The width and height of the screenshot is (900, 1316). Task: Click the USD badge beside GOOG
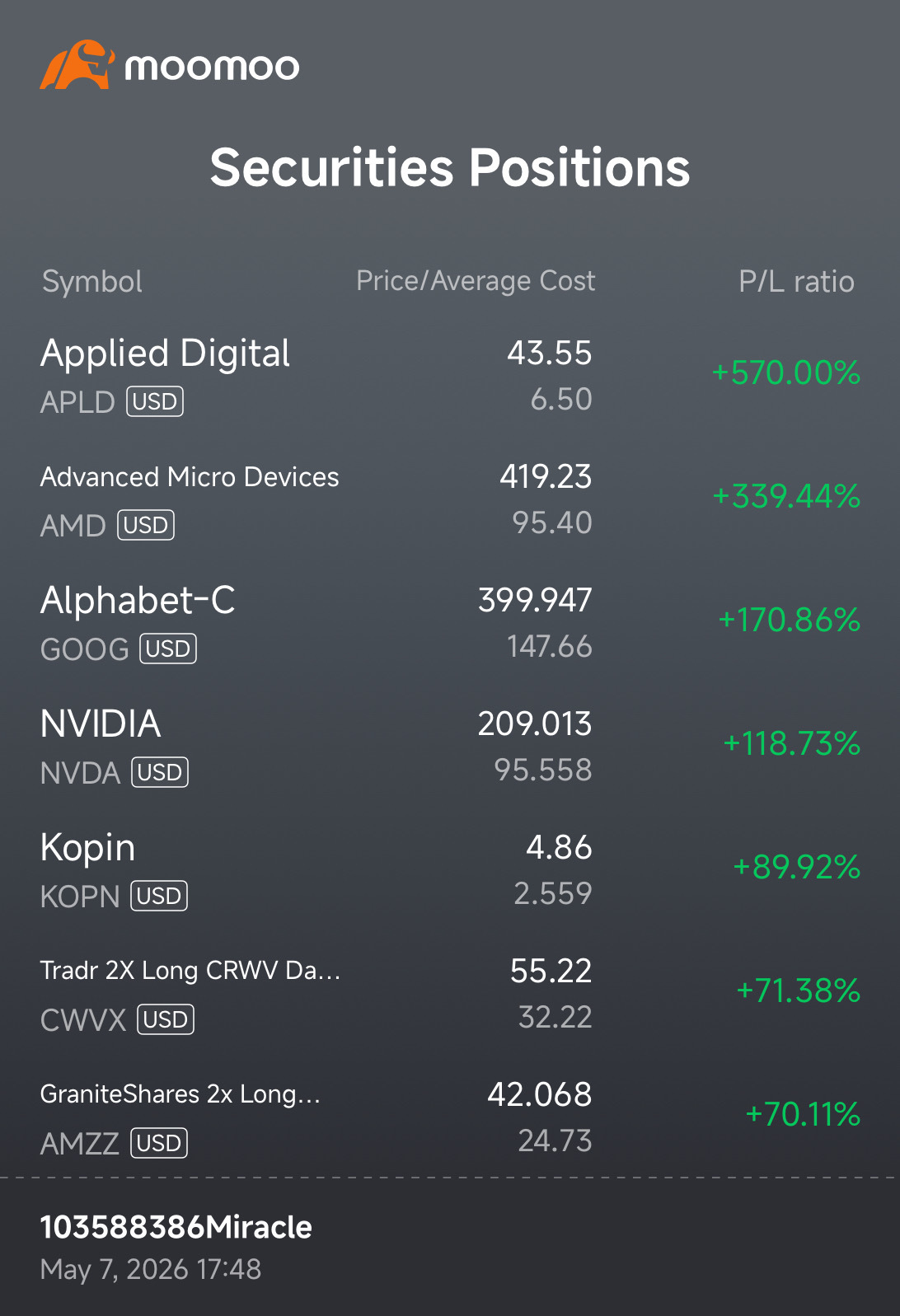click(x=168, y=649)
